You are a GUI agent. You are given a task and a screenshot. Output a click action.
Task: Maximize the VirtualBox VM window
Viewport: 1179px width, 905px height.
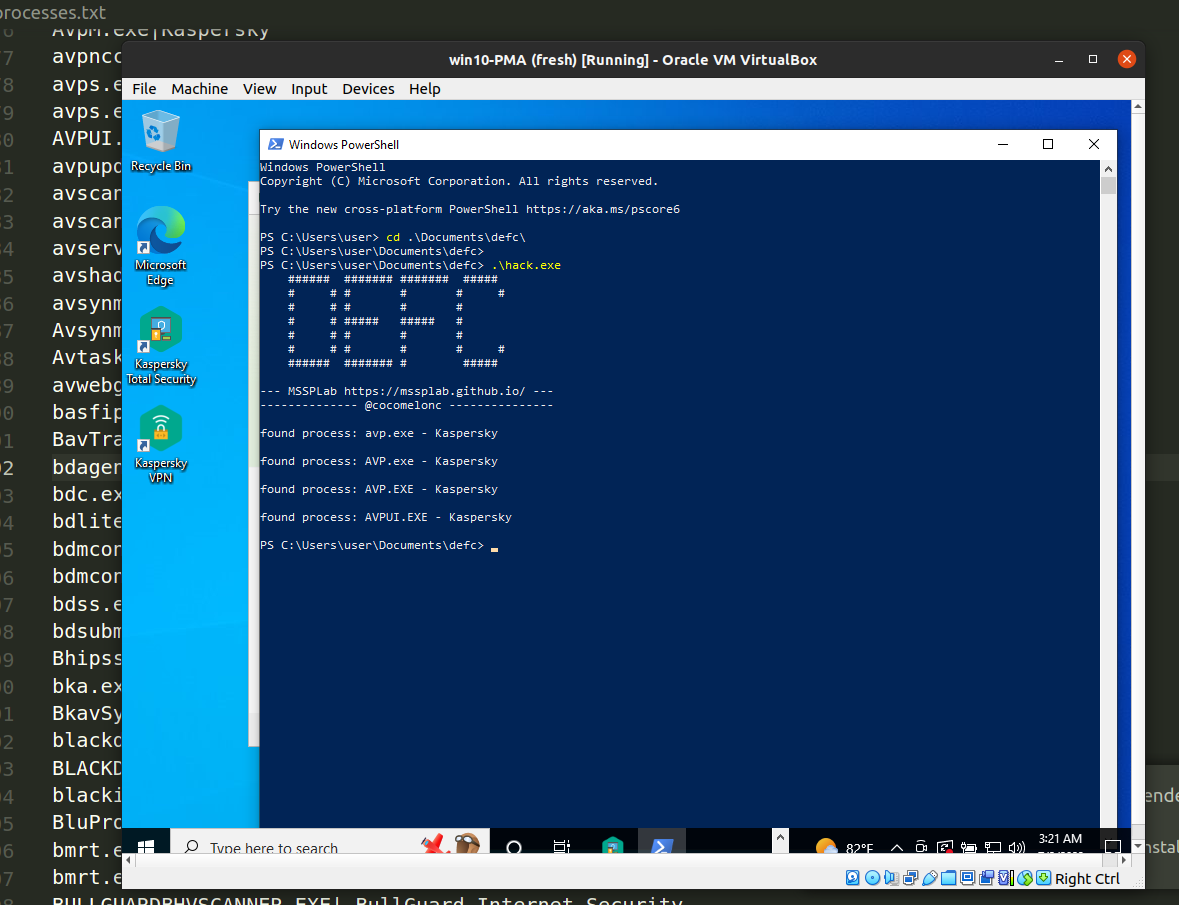point(1093,59)
